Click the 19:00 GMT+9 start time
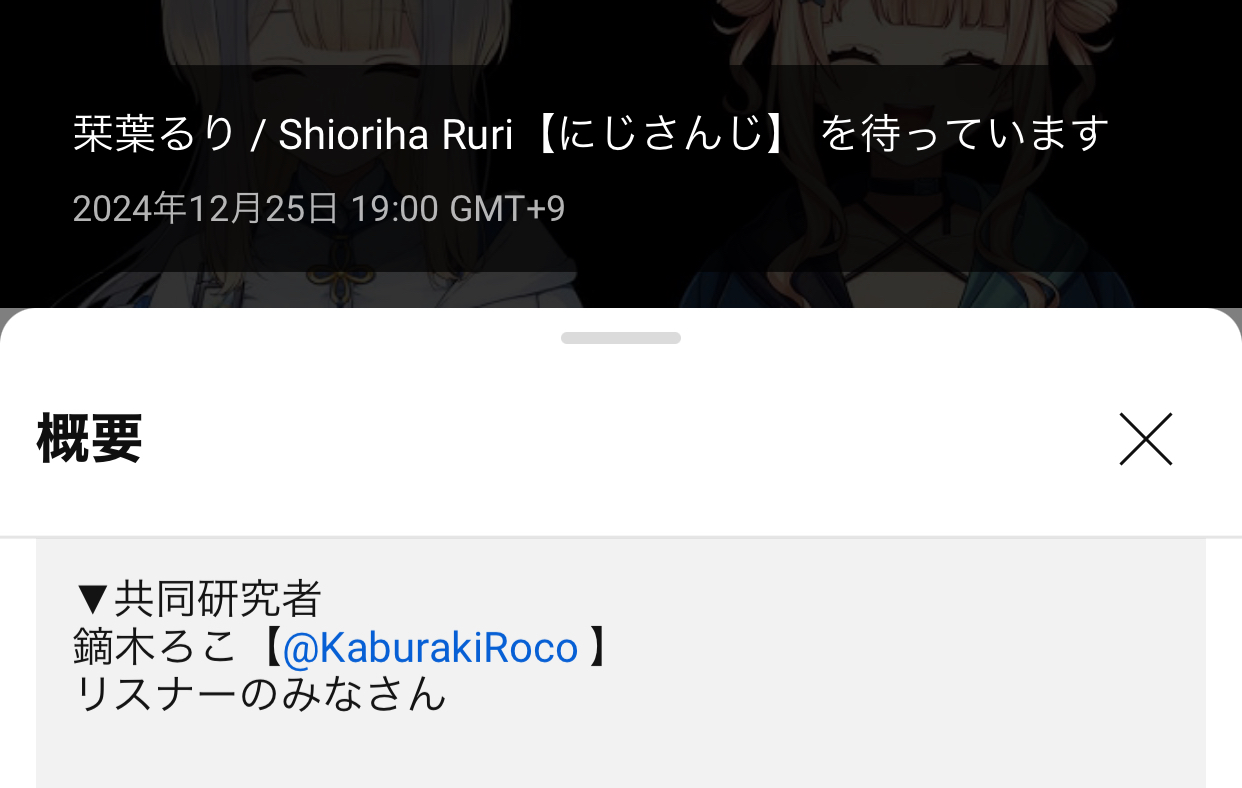This screenshot has height=788, width=1242. coord(457,208)
